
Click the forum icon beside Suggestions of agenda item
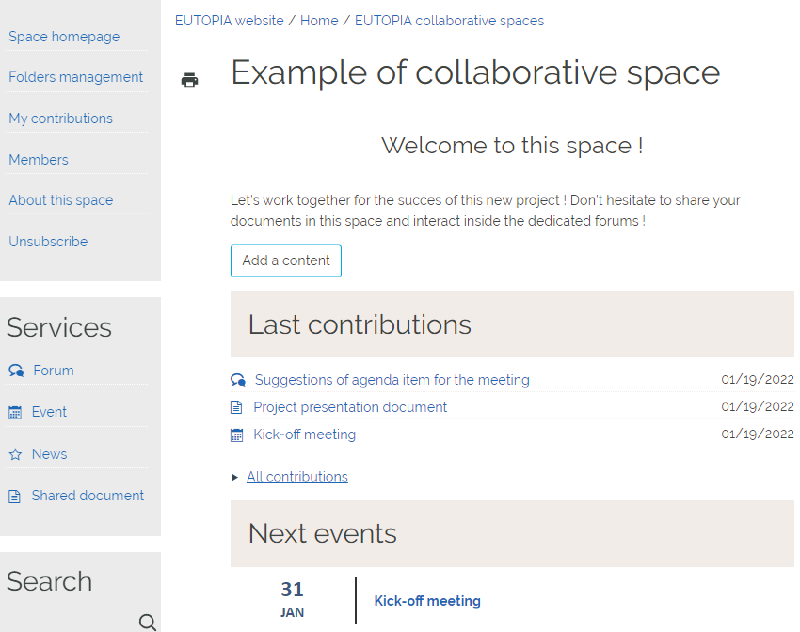click(x=238, y=380)
